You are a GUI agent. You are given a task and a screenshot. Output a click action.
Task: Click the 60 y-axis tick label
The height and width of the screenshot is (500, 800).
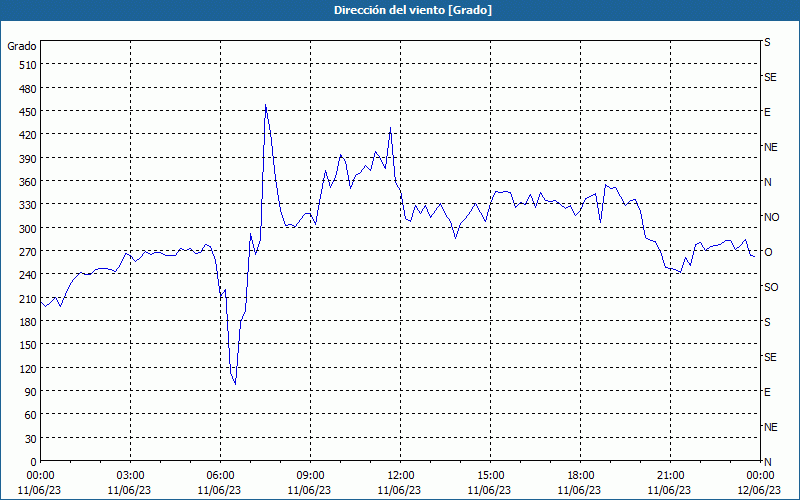point(31,415)
